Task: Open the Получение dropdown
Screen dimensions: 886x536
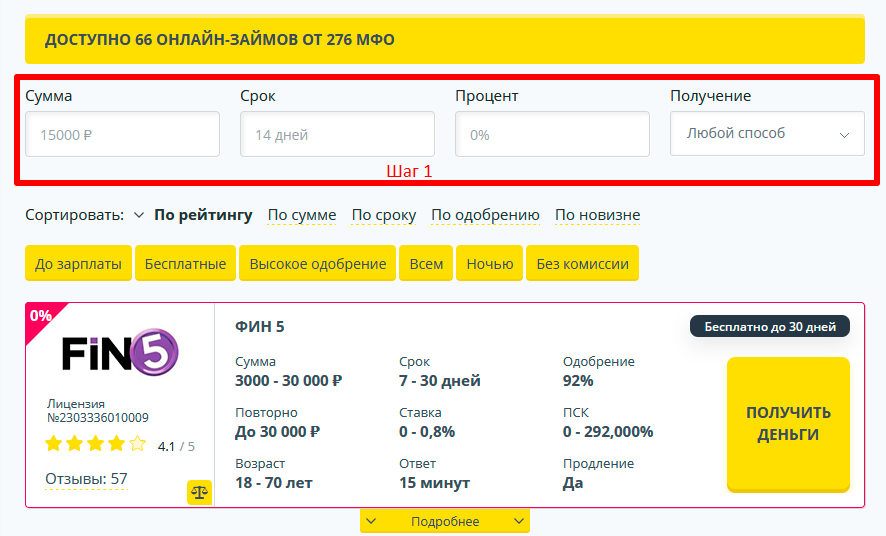Action: coord(767,134)
